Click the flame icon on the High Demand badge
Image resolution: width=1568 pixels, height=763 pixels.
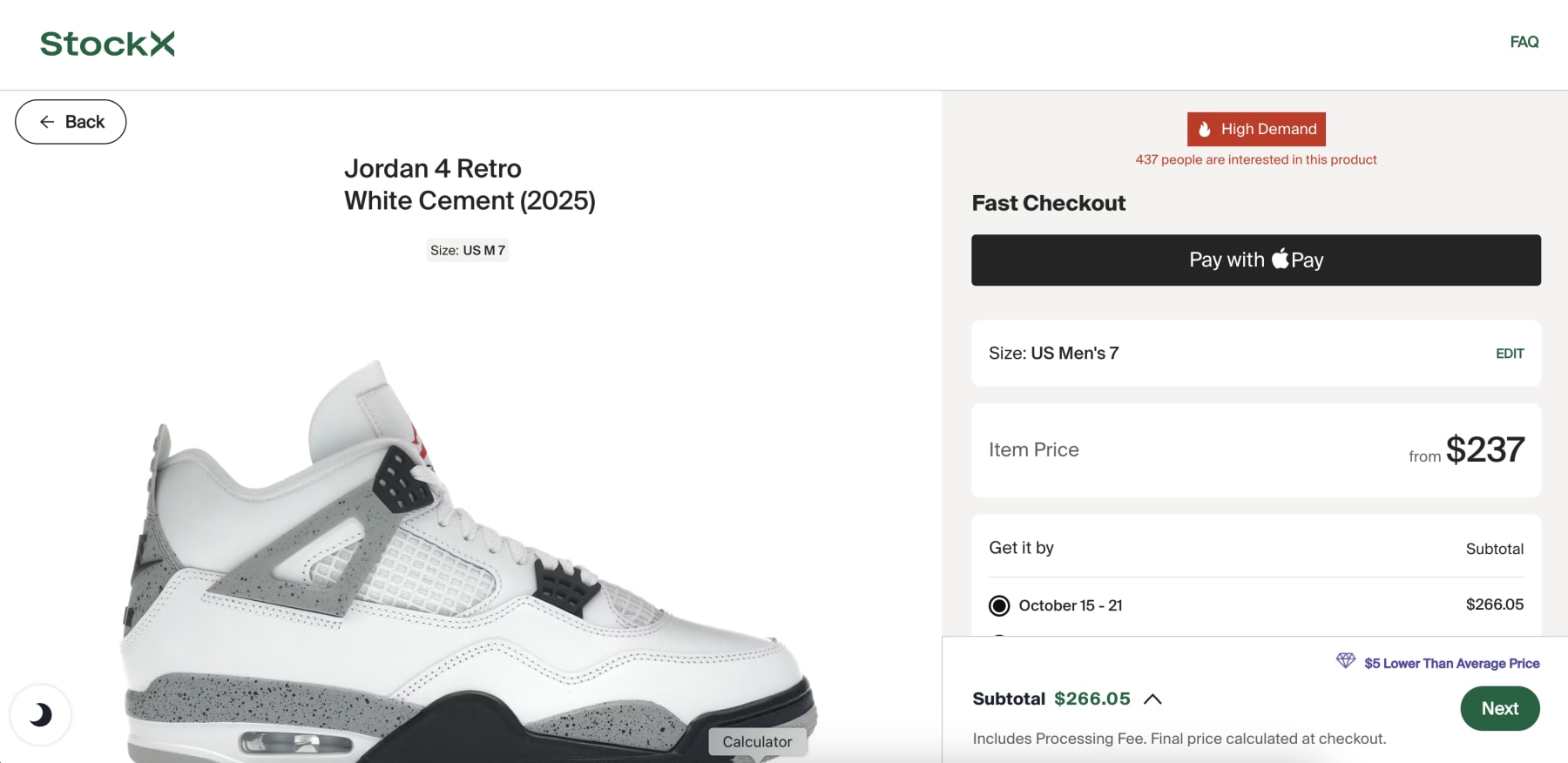click(x=1206, y=128)
